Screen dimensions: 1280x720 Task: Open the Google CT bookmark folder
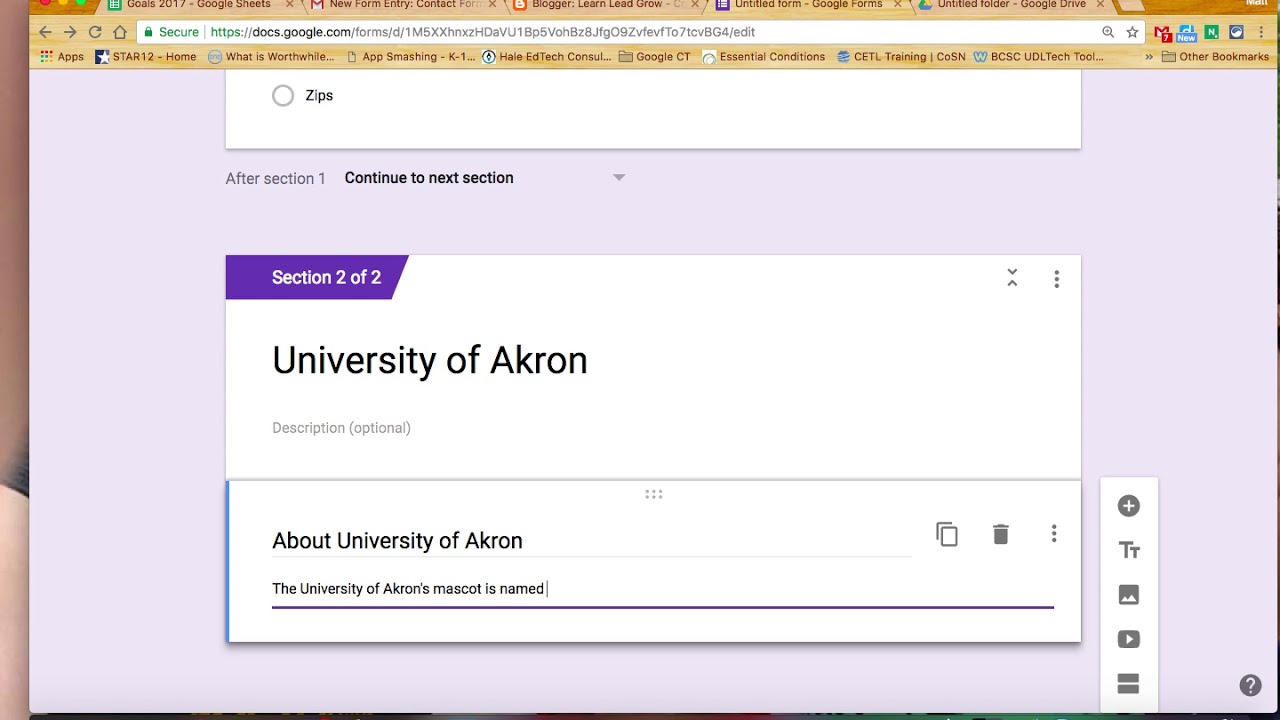point(655,57)
